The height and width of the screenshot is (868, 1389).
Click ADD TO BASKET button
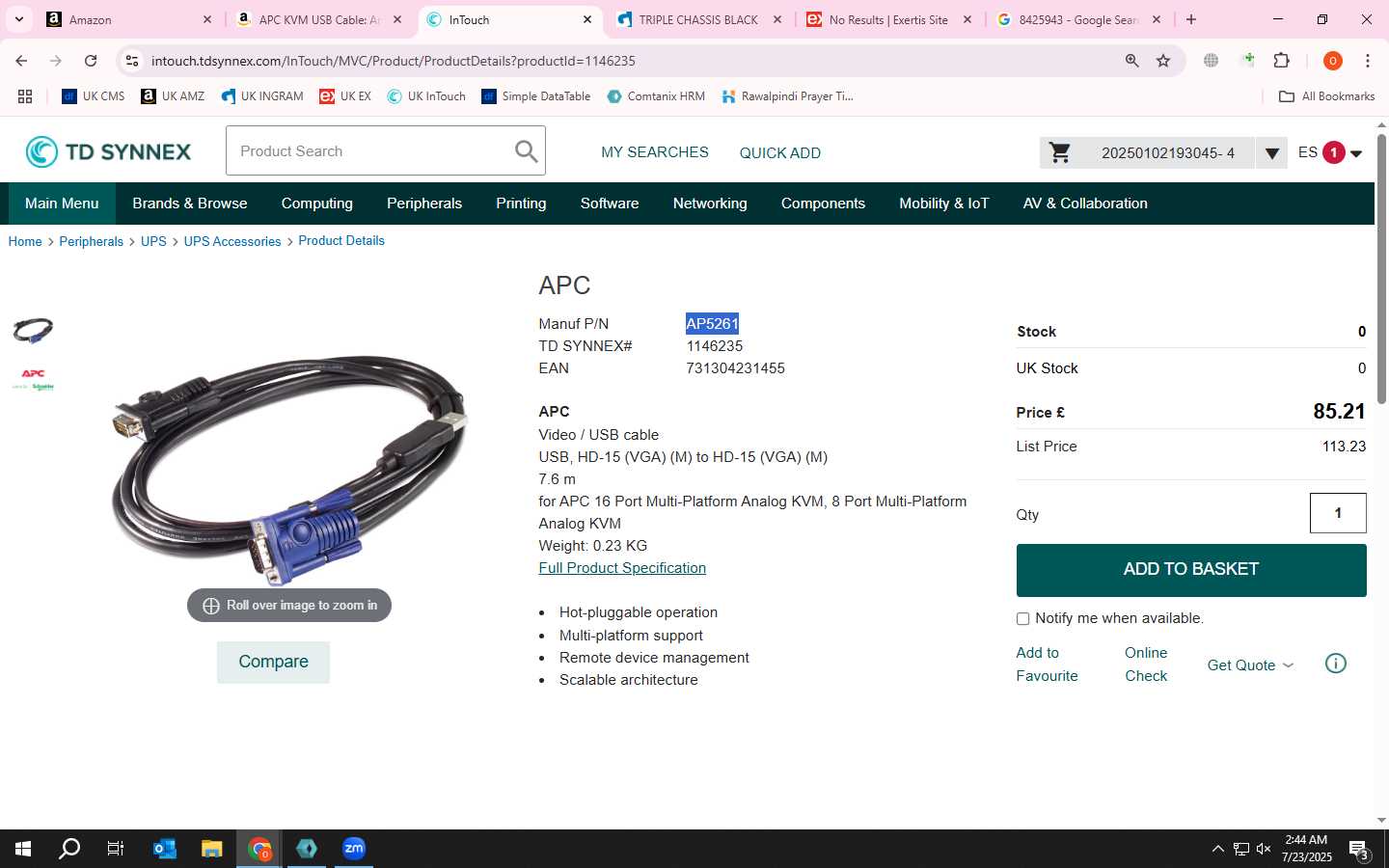pos(1191,570)
